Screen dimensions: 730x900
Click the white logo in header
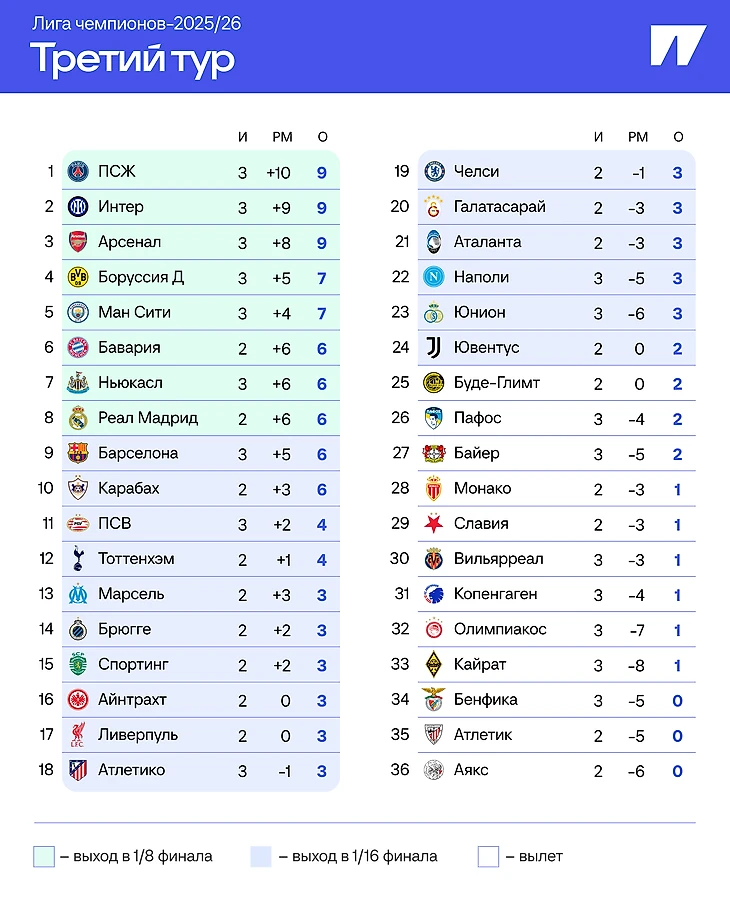click(x=677, y=46)
